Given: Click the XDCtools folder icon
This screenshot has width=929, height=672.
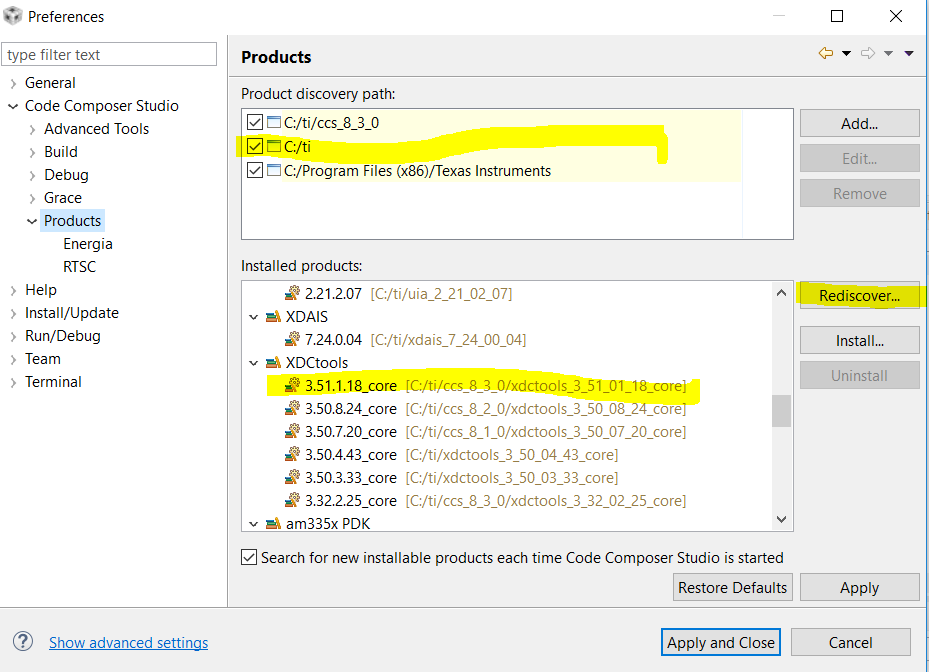Looking at the screenshot, I should (273, 362).
